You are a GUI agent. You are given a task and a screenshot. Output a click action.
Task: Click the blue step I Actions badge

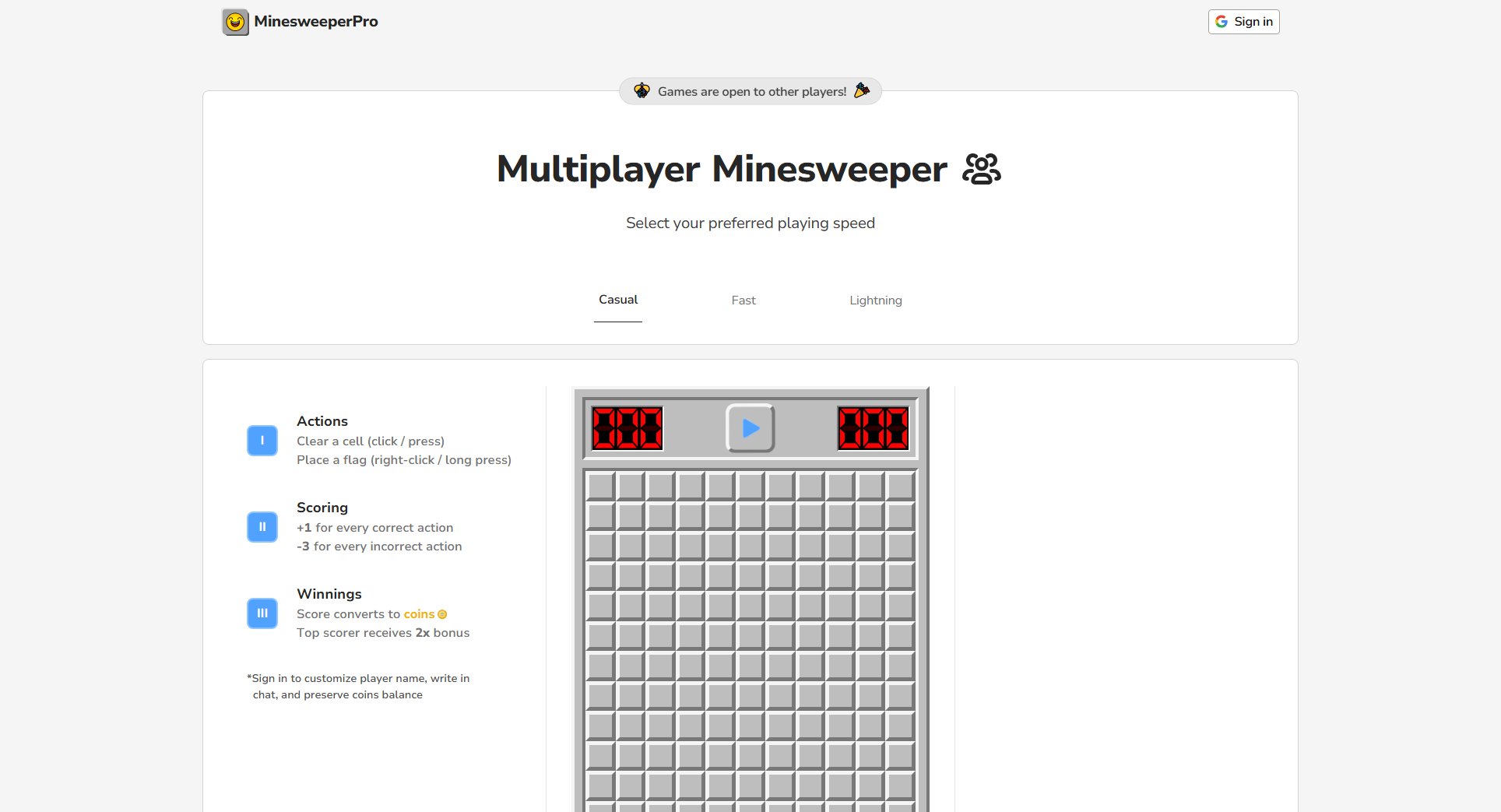tap(262, 441)
